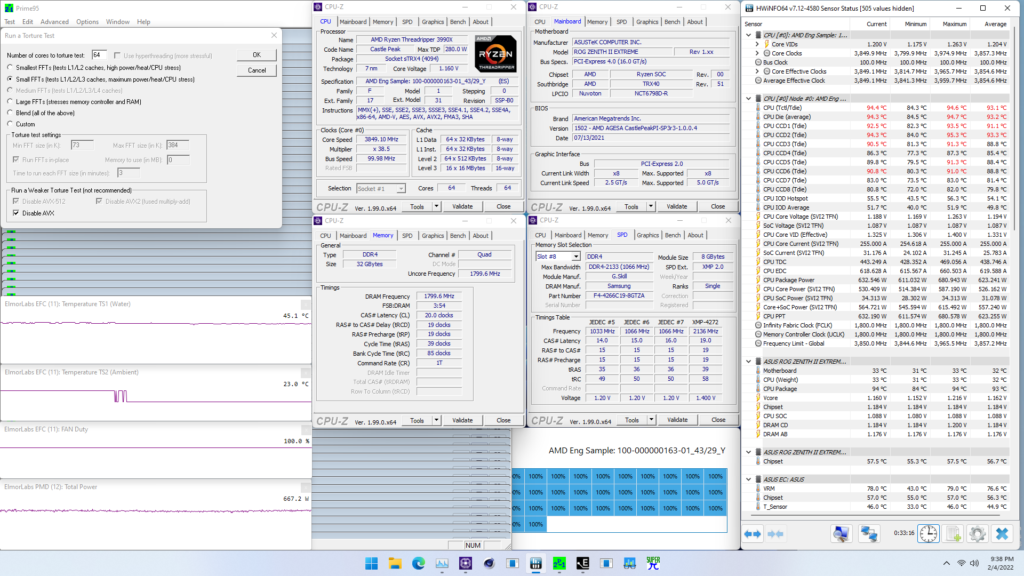Open Tools dropdown arrow in CPU-Z Memory window
1024x576 pixels.
point(436,421)
